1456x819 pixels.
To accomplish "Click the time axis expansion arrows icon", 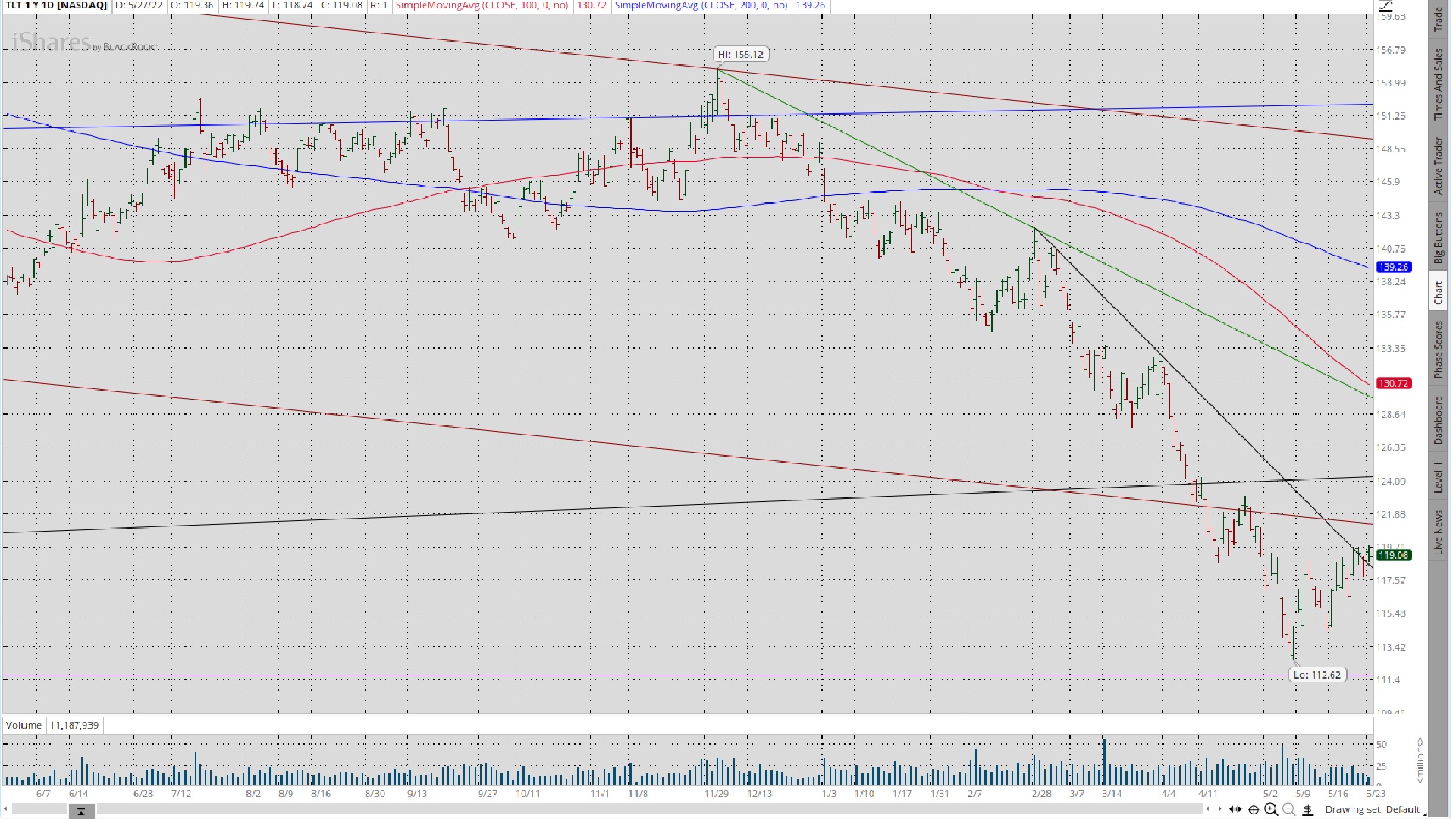I will 1235,810.
